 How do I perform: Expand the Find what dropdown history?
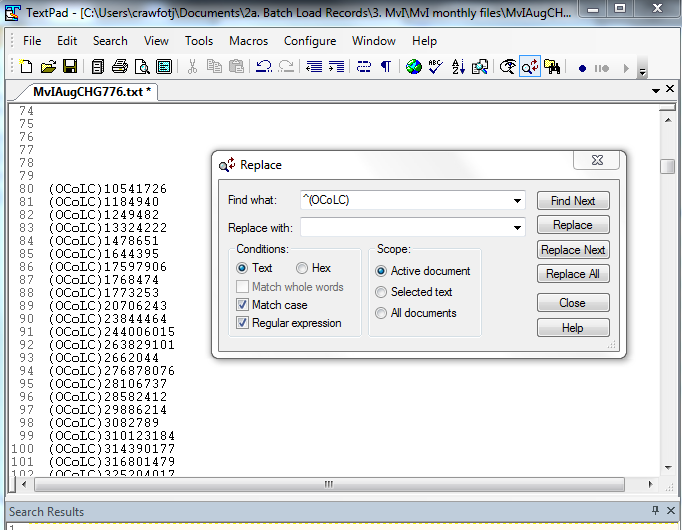517,200
